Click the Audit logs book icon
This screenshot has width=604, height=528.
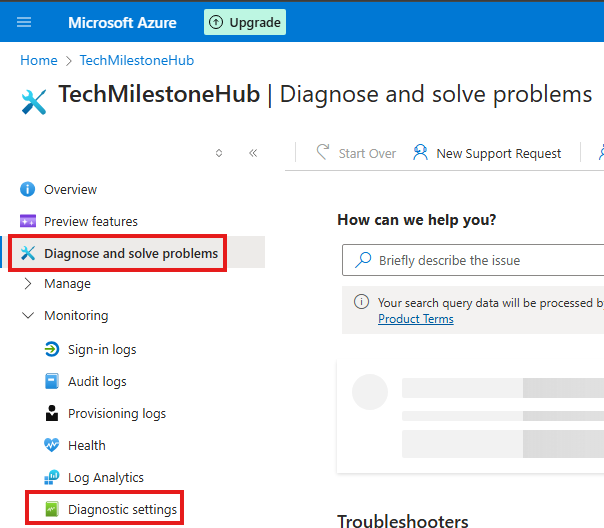coord(52,381)
